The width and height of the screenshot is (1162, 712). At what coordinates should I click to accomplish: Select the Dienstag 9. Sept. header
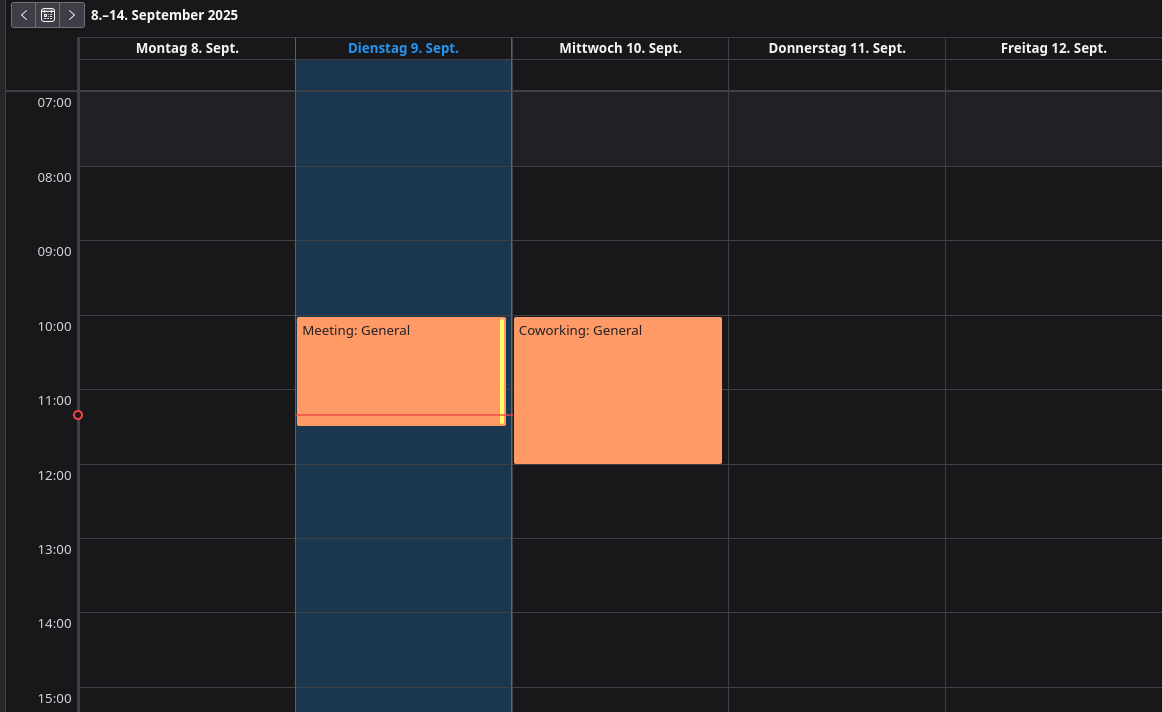click(403, 48)
